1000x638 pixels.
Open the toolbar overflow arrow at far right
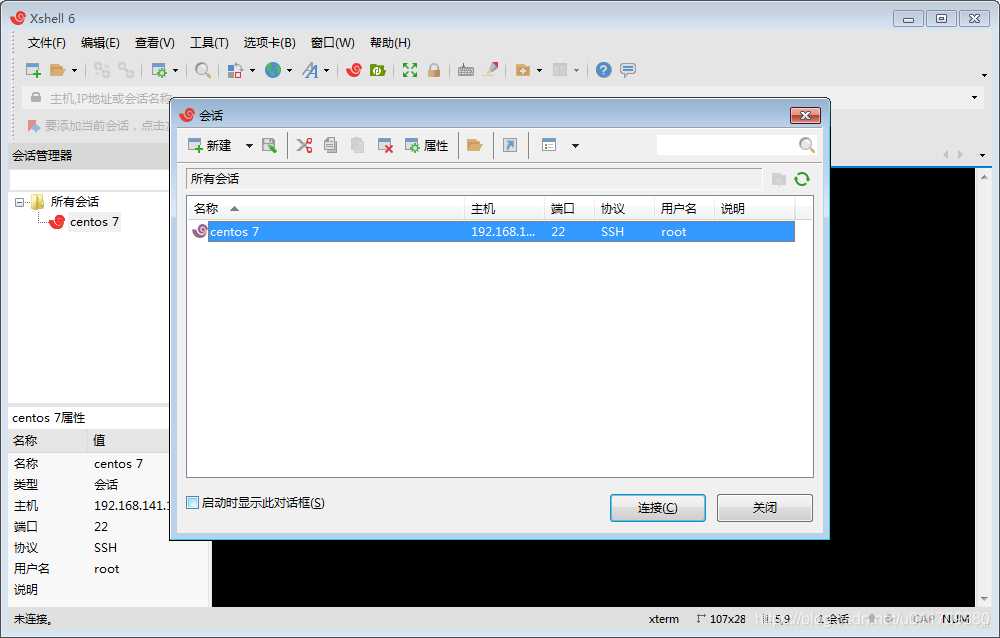coord(984,75)
